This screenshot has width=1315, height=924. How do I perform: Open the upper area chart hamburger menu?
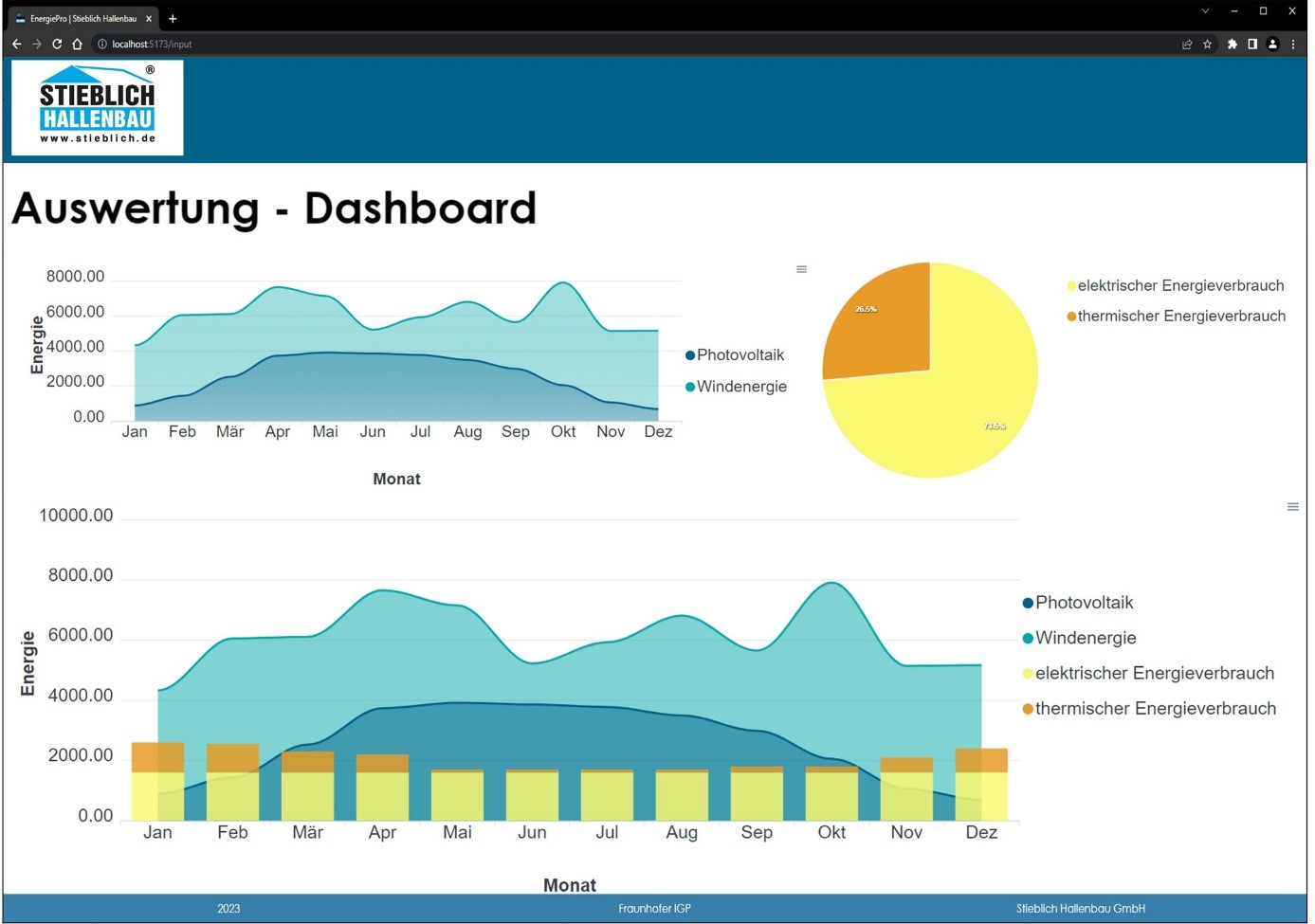point(801,269)
